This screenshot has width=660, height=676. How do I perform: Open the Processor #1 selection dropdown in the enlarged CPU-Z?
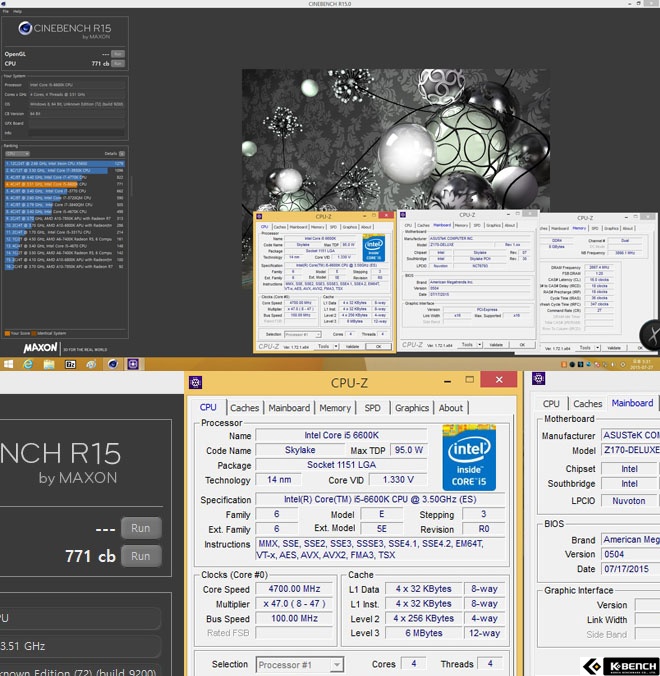point(300,664)
